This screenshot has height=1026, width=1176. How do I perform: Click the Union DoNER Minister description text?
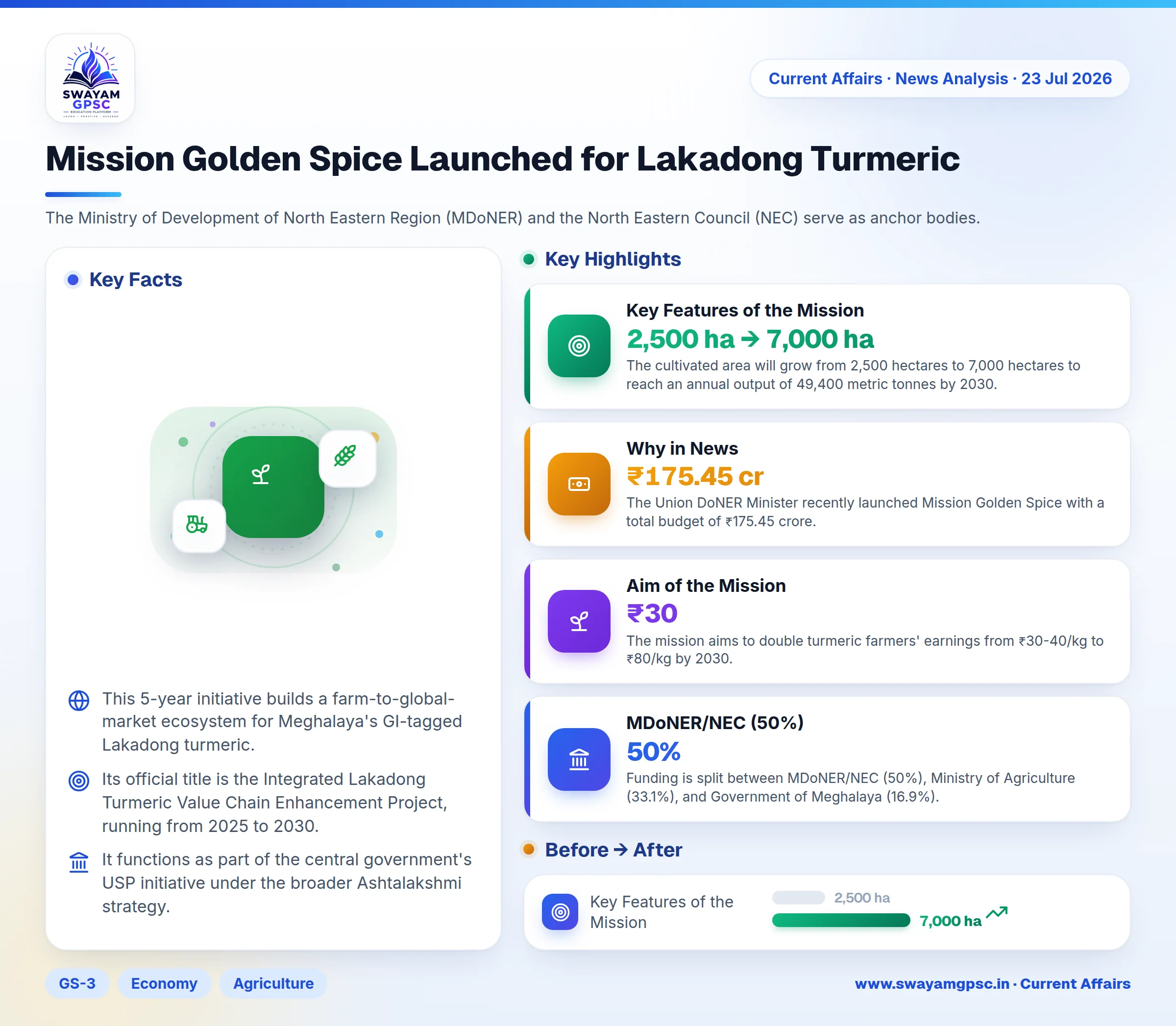864,512
